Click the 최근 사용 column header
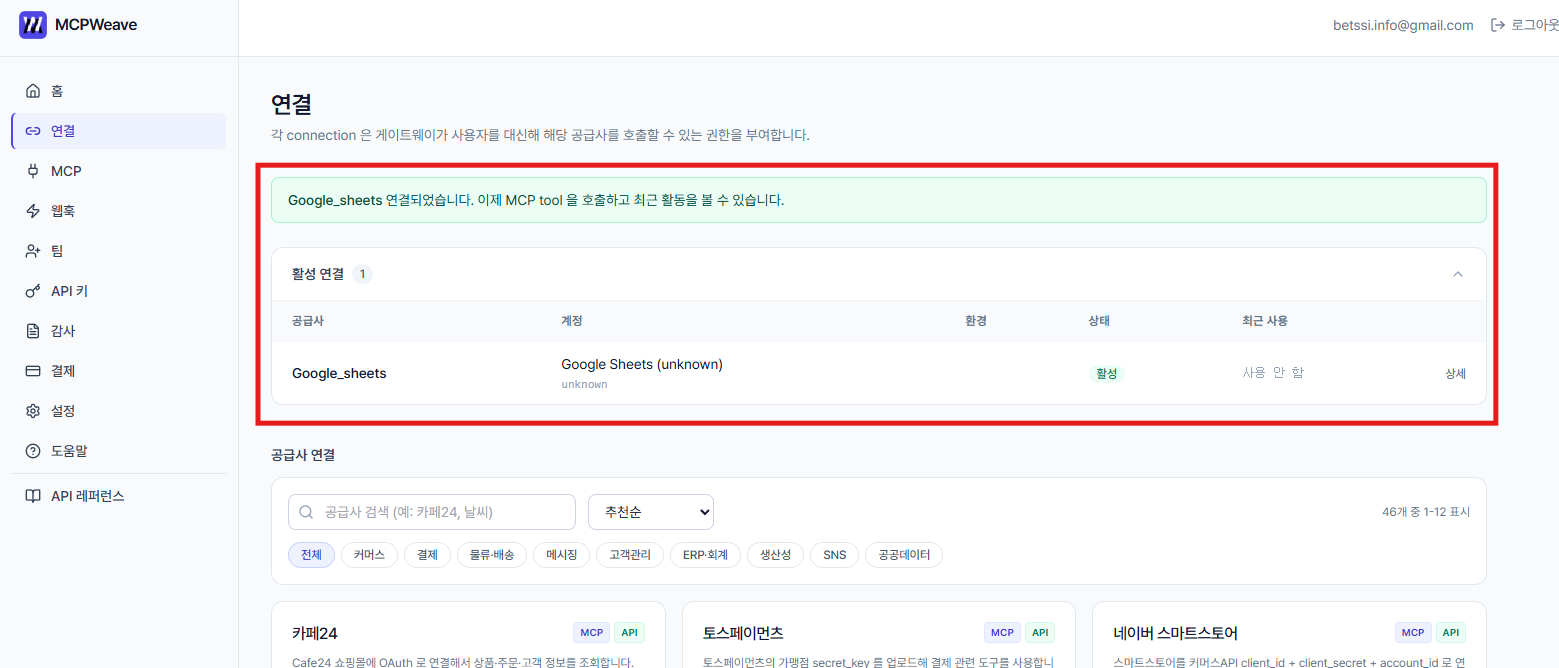 pos(1265,321)
